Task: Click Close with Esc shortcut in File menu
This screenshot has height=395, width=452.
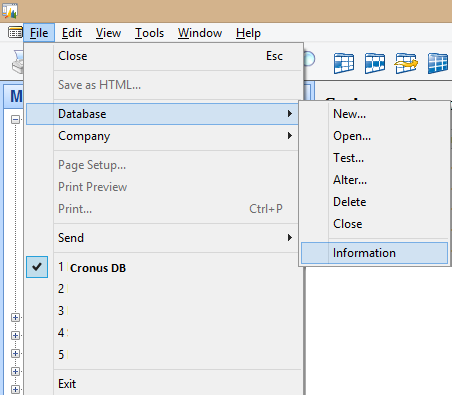Action: click(163, 56)
